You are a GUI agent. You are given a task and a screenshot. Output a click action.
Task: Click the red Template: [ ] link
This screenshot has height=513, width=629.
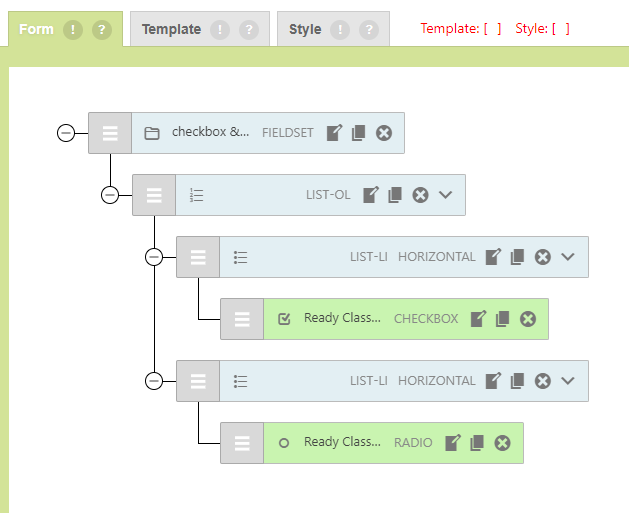click(461, 29)
